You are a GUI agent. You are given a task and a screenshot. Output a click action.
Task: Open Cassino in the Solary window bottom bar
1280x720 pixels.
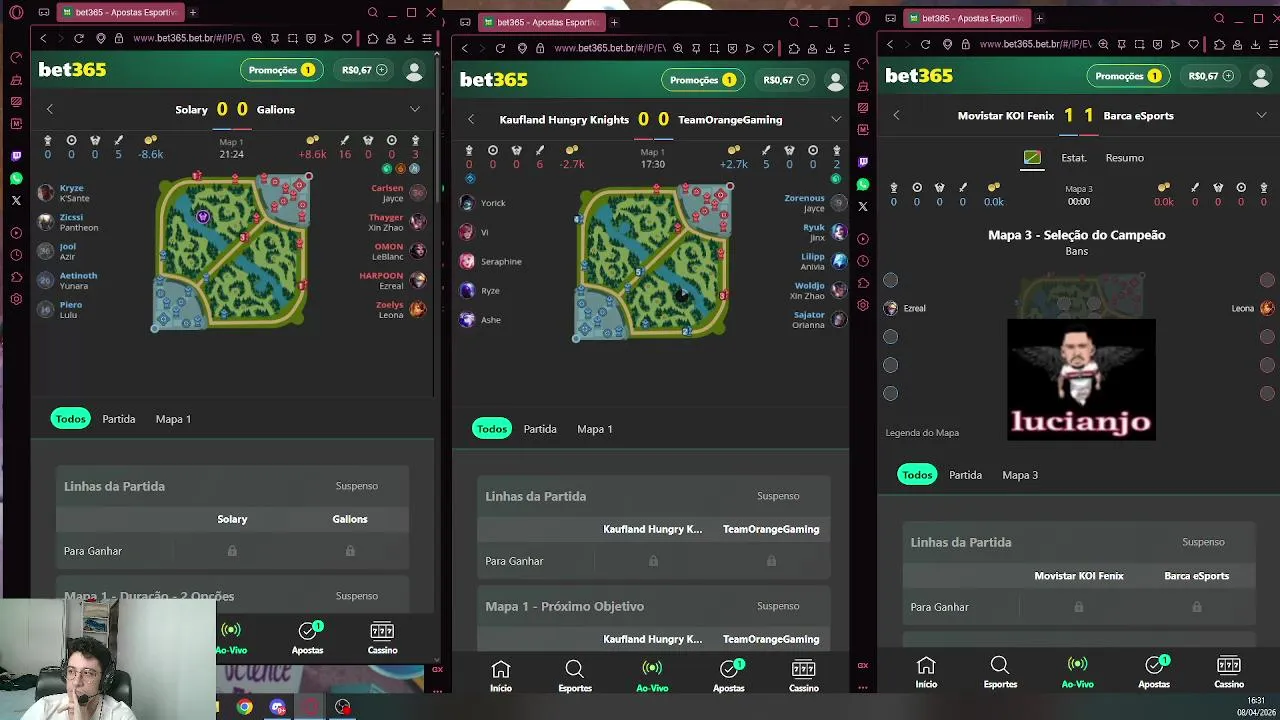pos(382,638)
